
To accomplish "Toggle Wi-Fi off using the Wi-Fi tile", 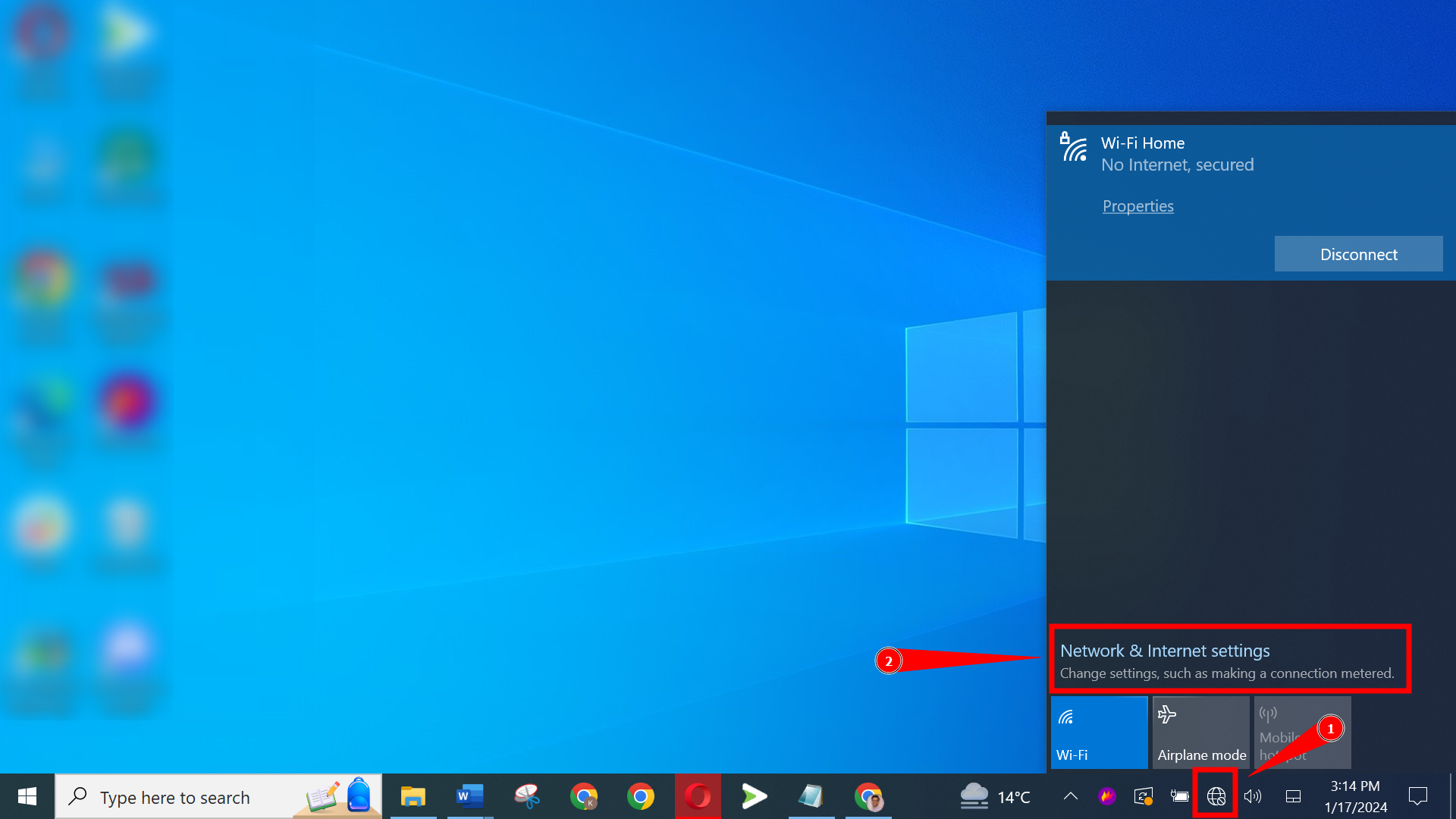I will coord(1098,732).
